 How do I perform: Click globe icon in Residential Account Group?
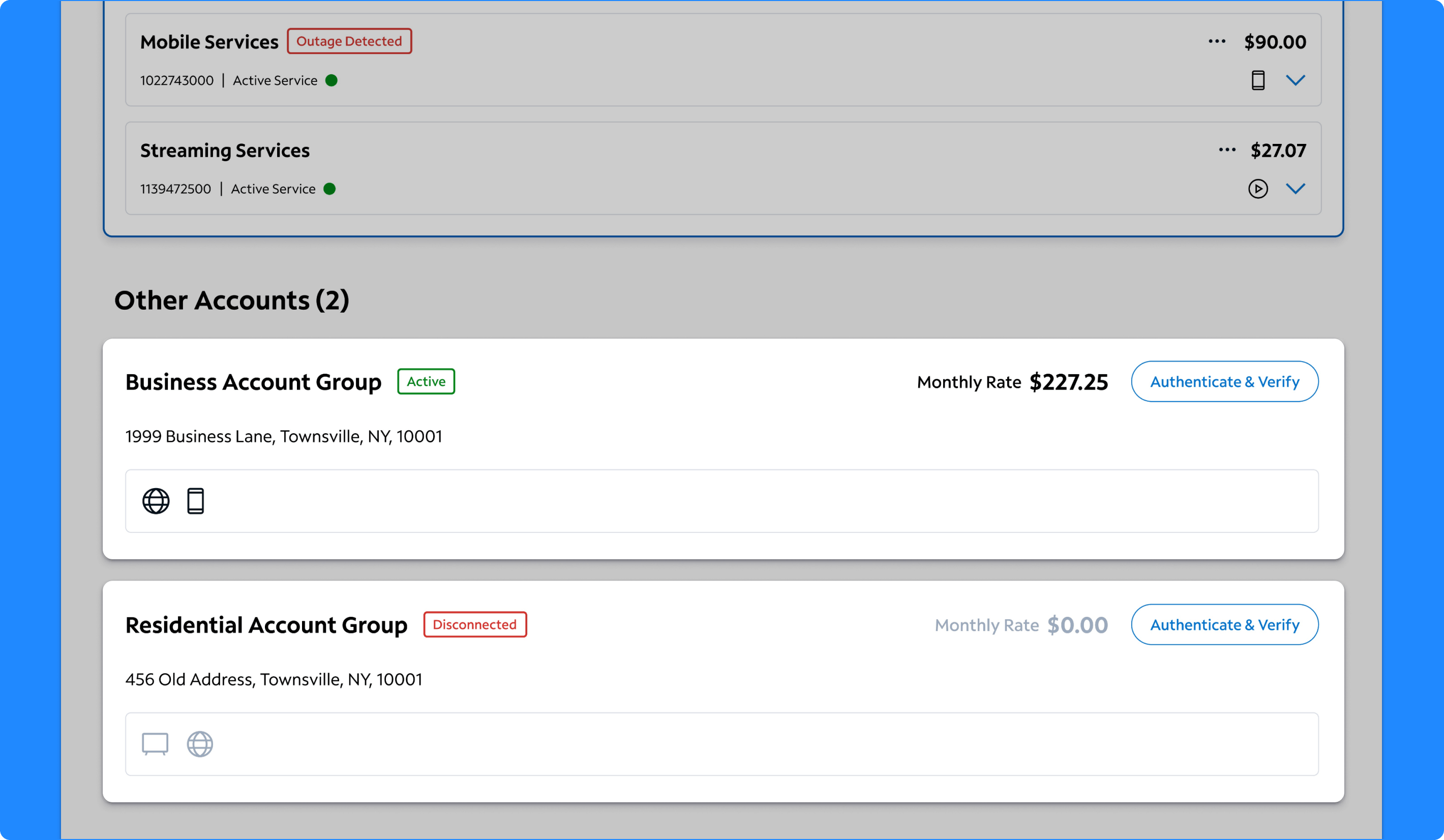(200, 744)
